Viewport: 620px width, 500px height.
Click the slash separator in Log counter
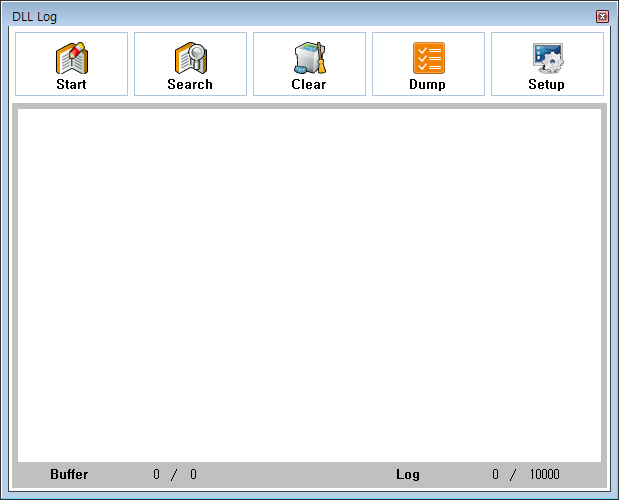click(513, 475)
